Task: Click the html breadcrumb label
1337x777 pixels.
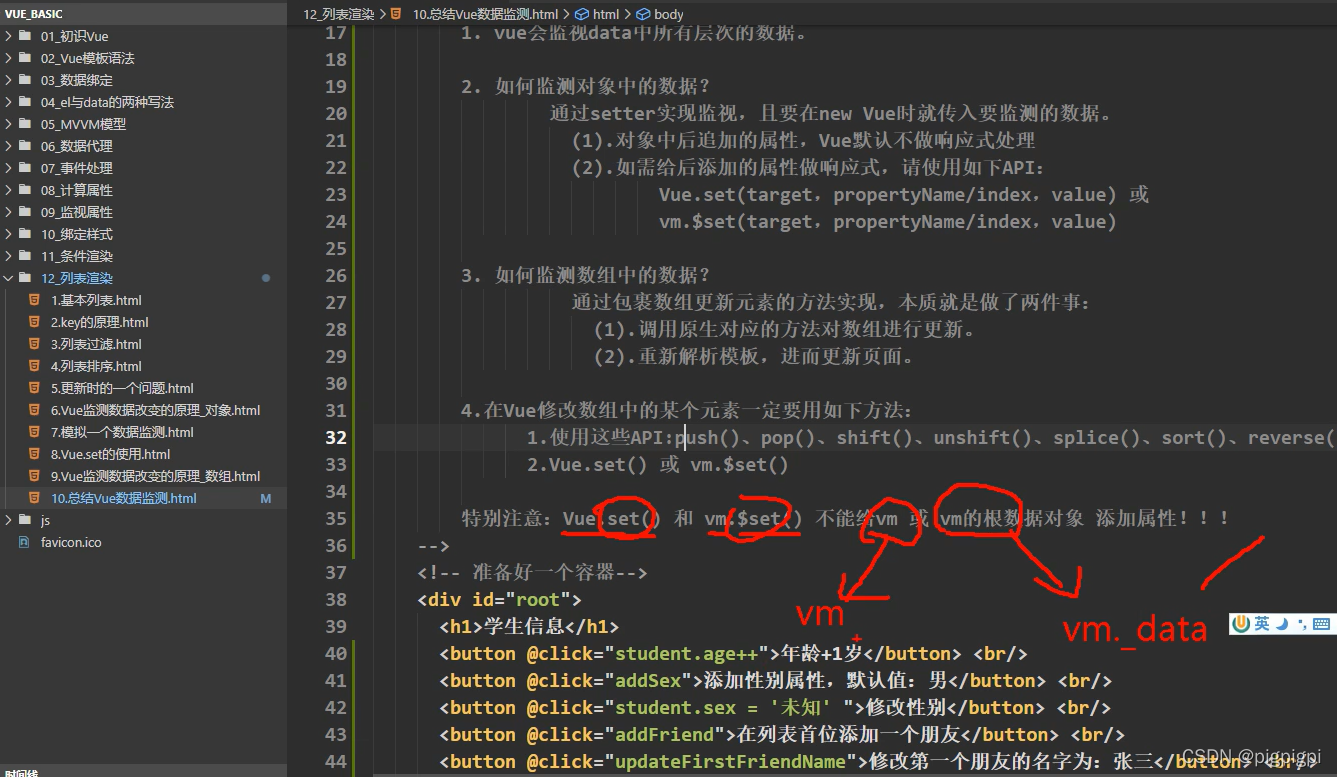Action: coord(606,14)
